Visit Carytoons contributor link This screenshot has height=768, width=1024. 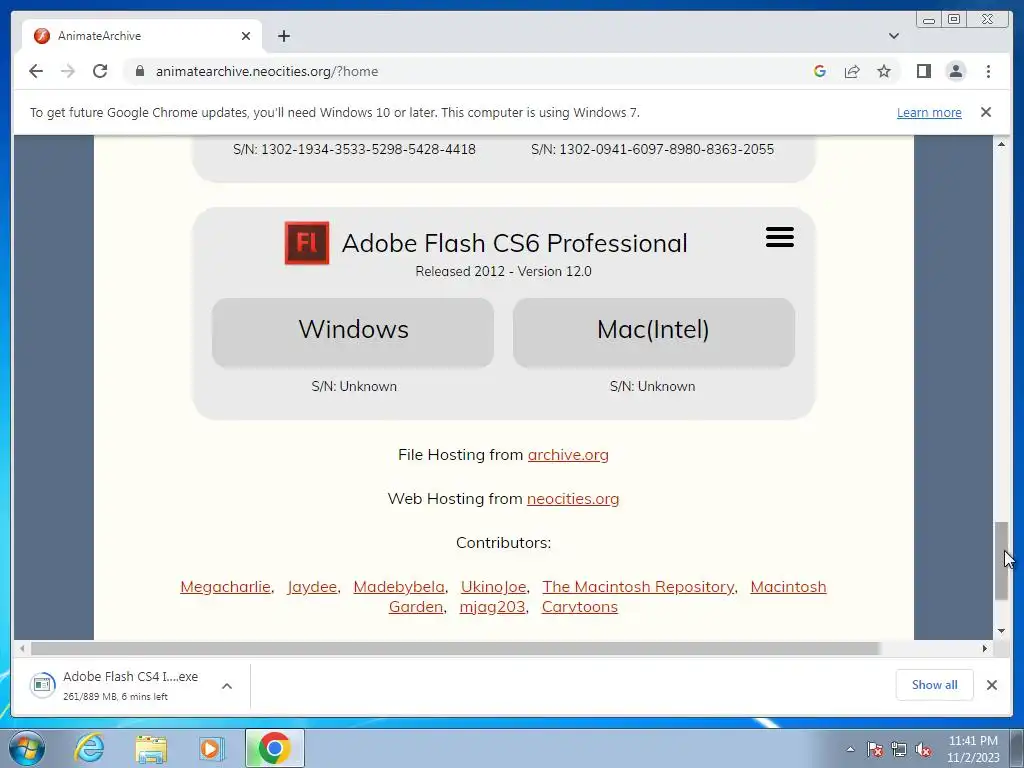point(580,607)
